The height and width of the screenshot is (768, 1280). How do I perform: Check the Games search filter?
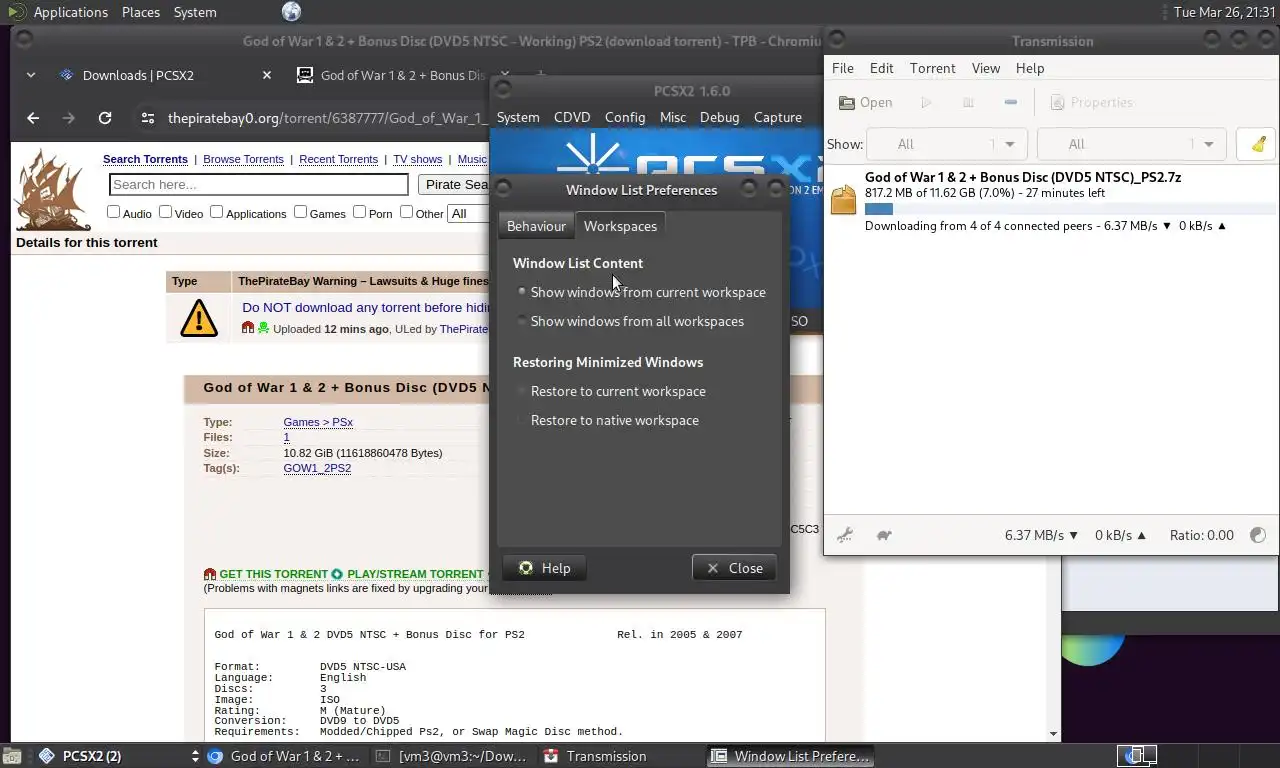pyautogui.click(x=300, y=212)
